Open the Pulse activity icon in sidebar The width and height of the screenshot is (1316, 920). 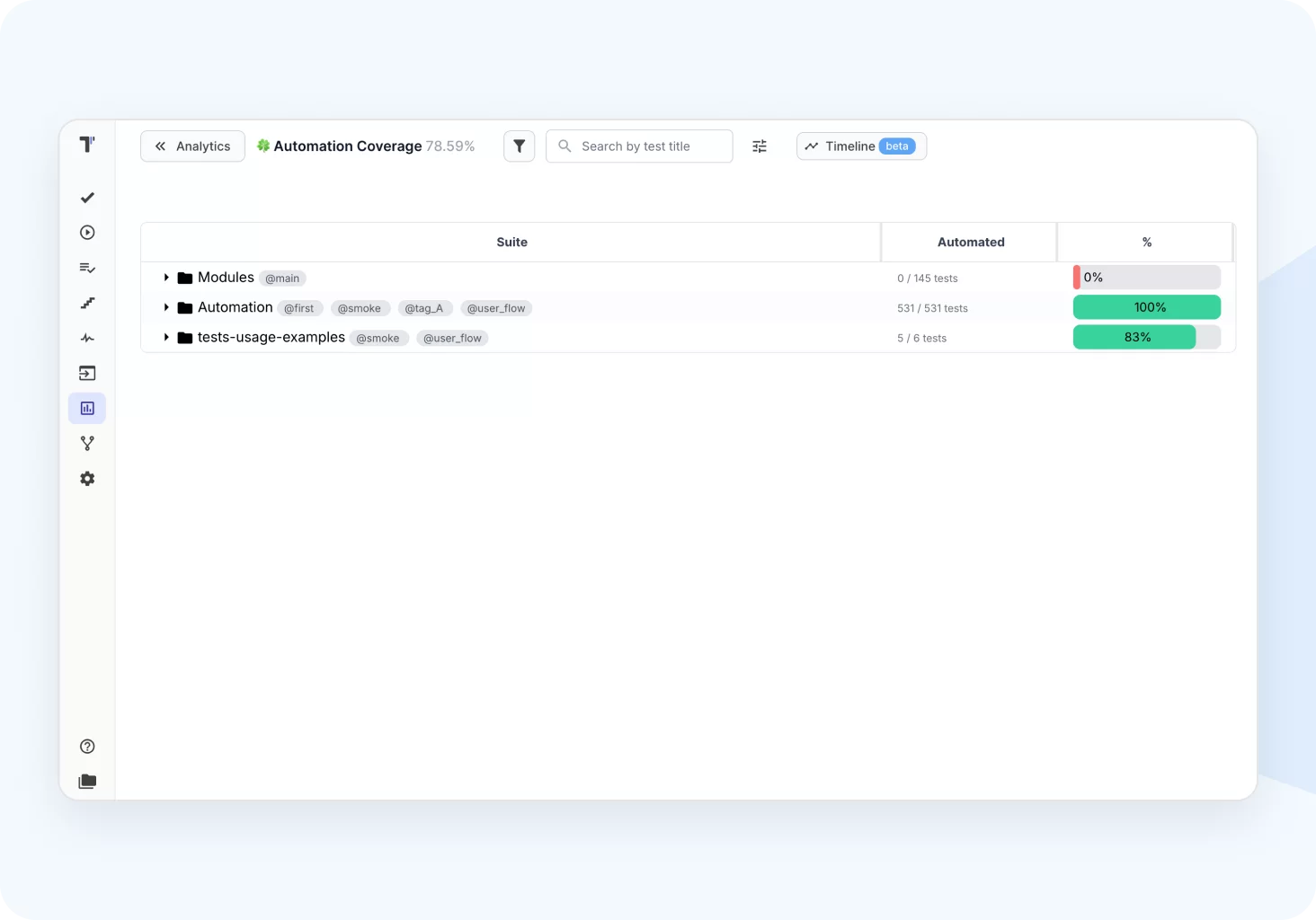pos(87,339)
